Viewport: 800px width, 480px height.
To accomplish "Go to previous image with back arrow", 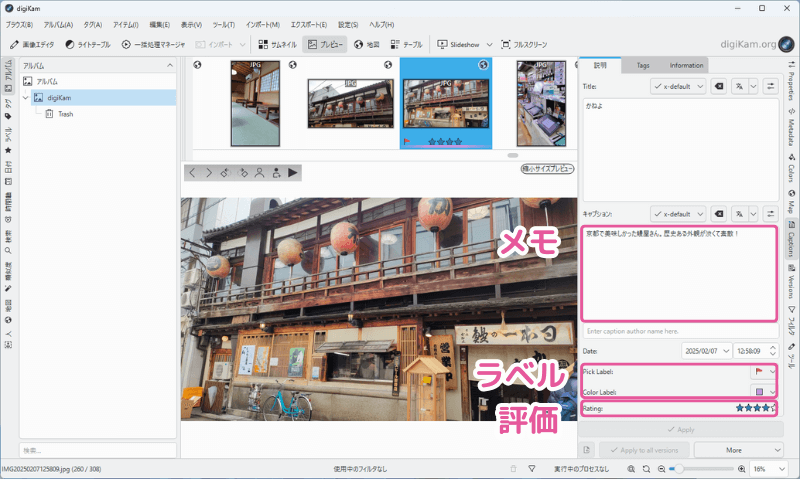I will pyautogui.click(x=193, y=172).
